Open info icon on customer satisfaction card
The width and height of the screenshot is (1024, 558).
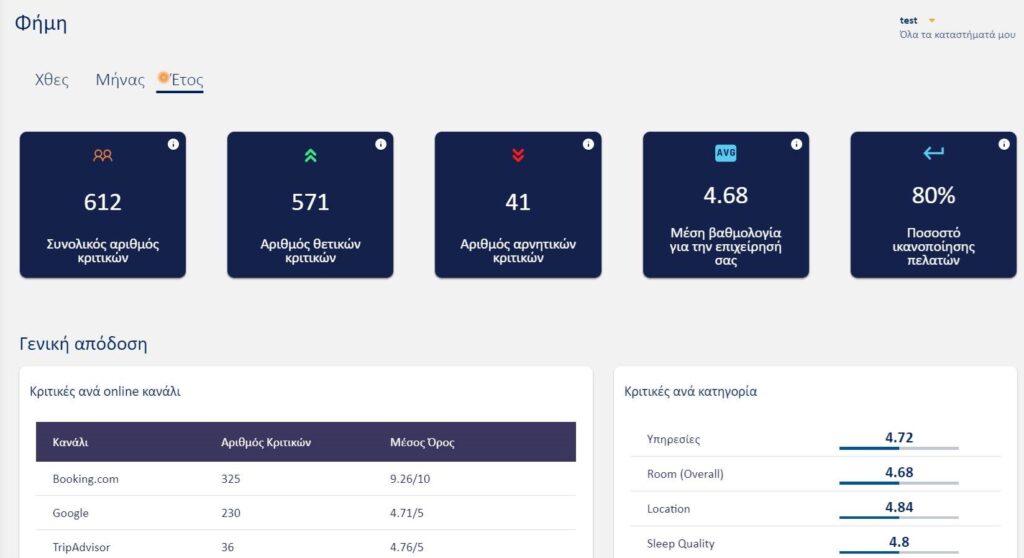click(x=1004, y=144)
